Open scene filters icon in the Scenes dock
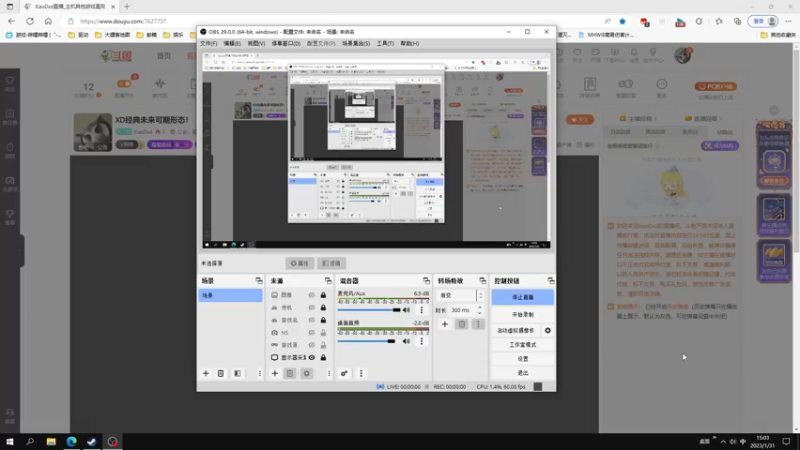800x450 pixels. tap(237, 373)
